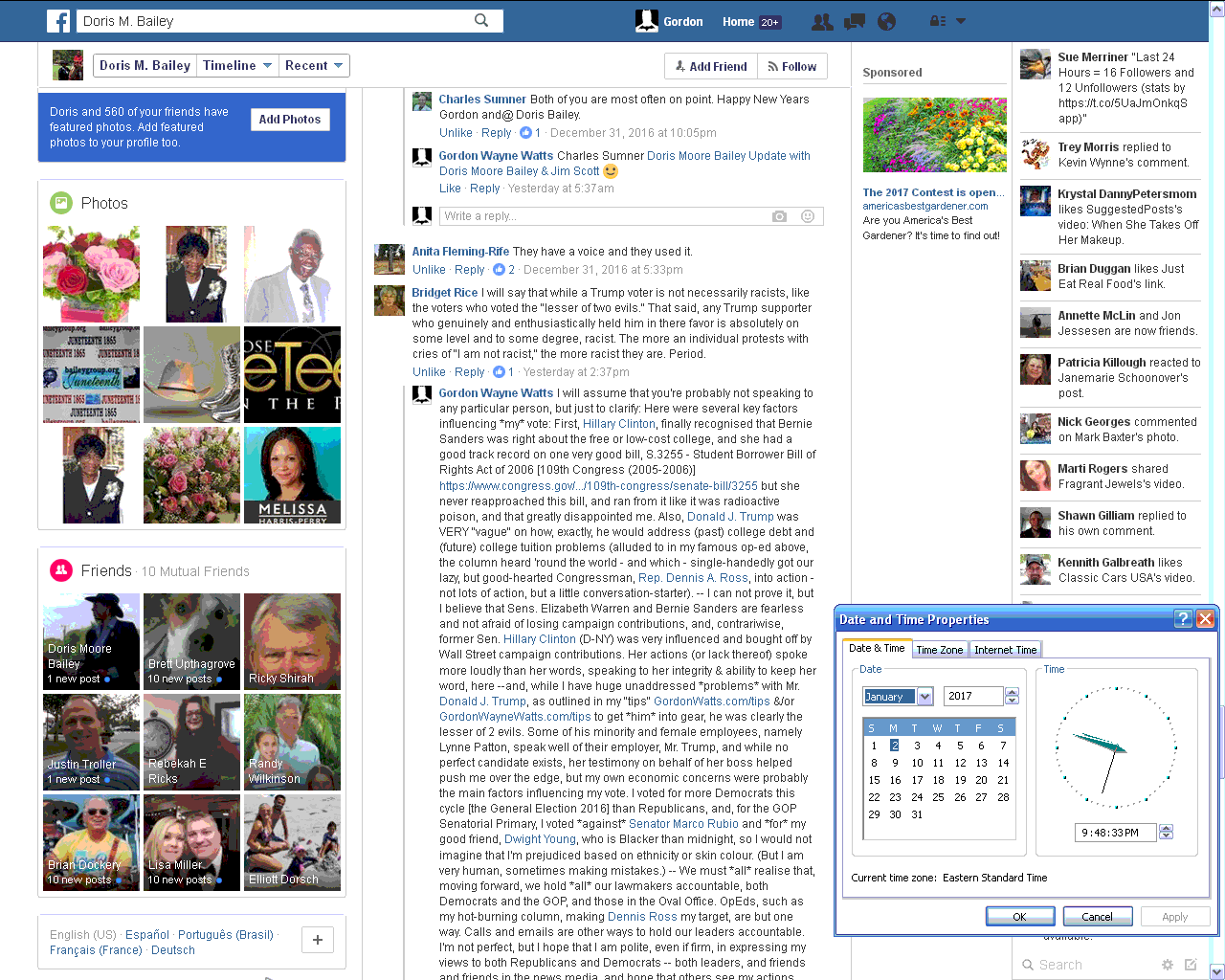Click Cancel in Date and Time dialog
Viewport: 1225px width, 980px height.
point(1097,916)
